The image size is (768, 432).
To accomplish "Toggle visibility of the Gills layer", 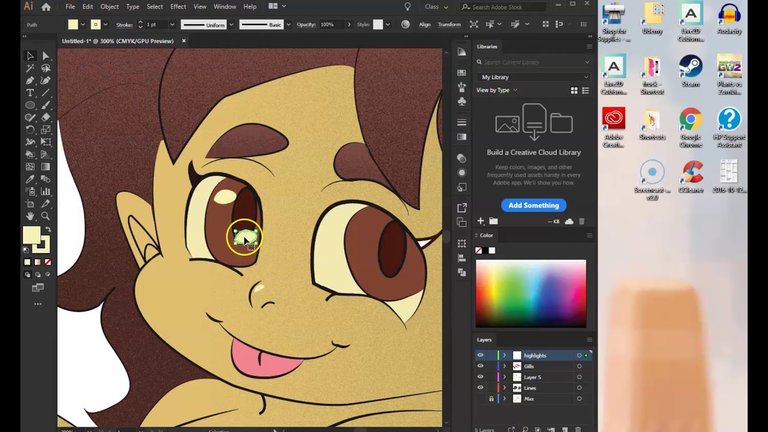I will pyautogui.click(x=480, y=366).
